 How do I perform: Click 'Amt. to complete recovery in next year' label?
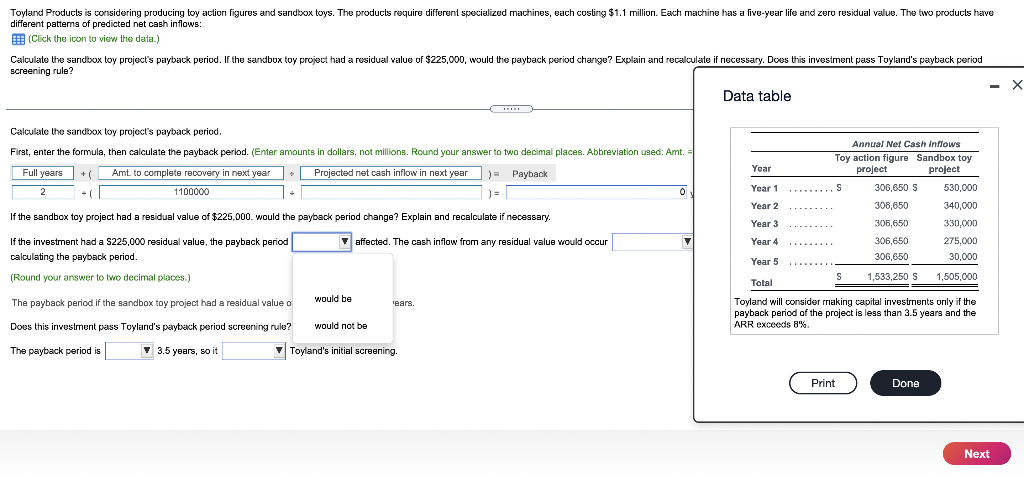click(x=191, y=173)
